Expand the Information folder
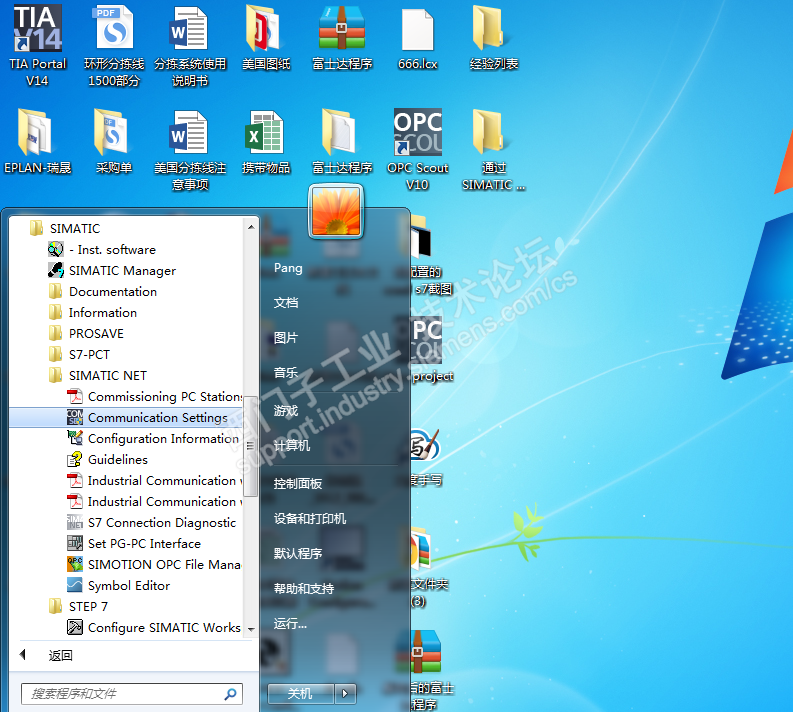Viewport: 793px width, 712px height. tap(93, 313)
